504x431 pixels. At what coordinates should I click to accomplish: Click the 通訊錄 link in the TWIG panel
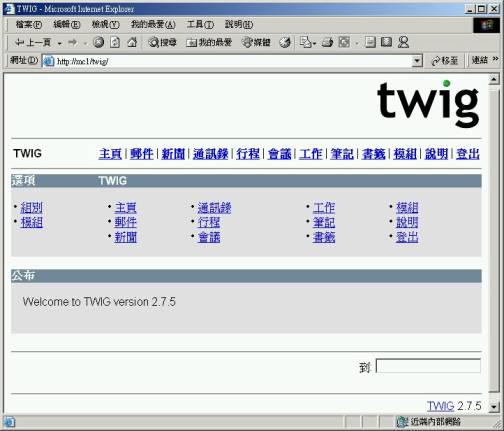[x=214, y=208]
